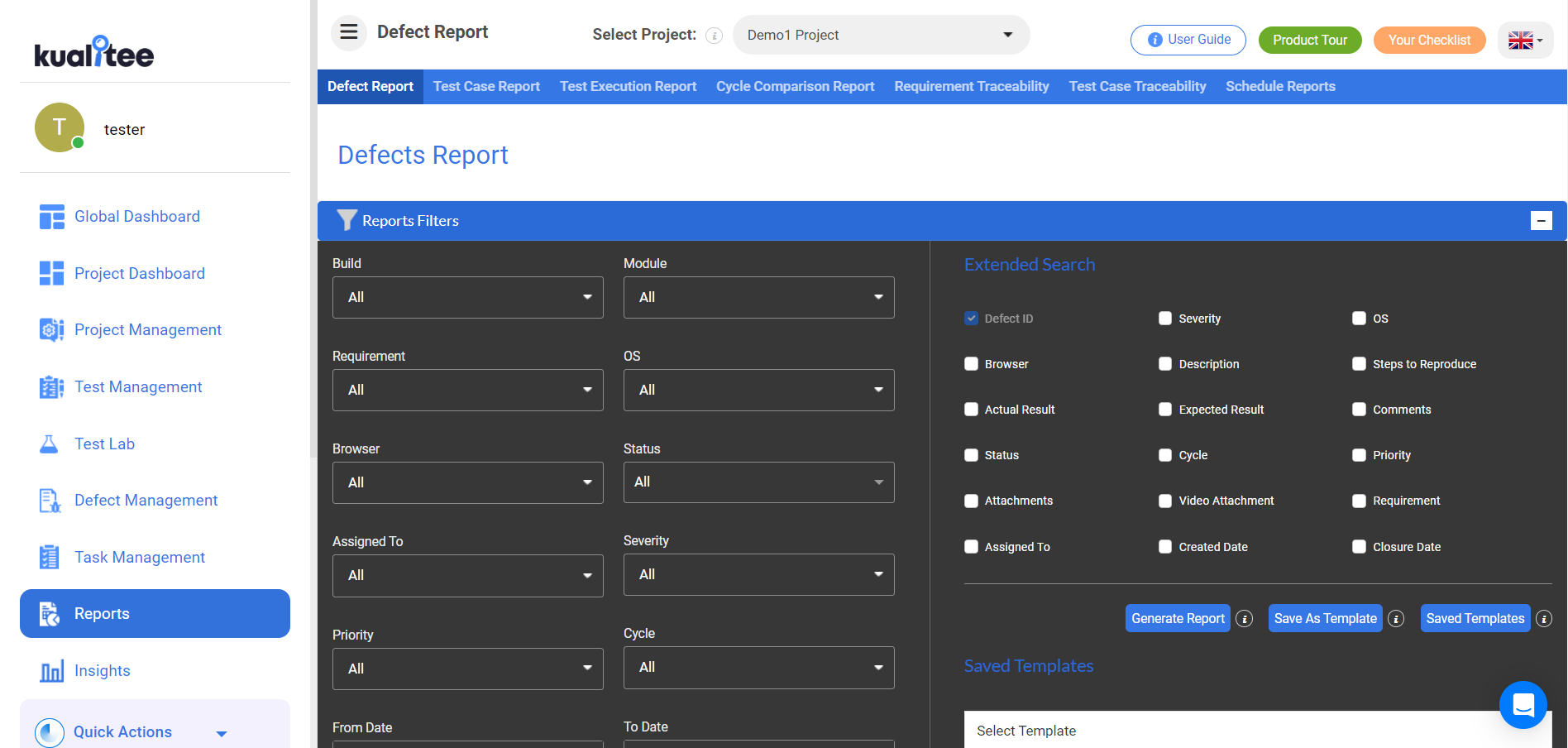Collapse the Reports Filters panel
The width and height of the screenshot is (1568, 748).
pyautogui.click(x=1541, y=221)
